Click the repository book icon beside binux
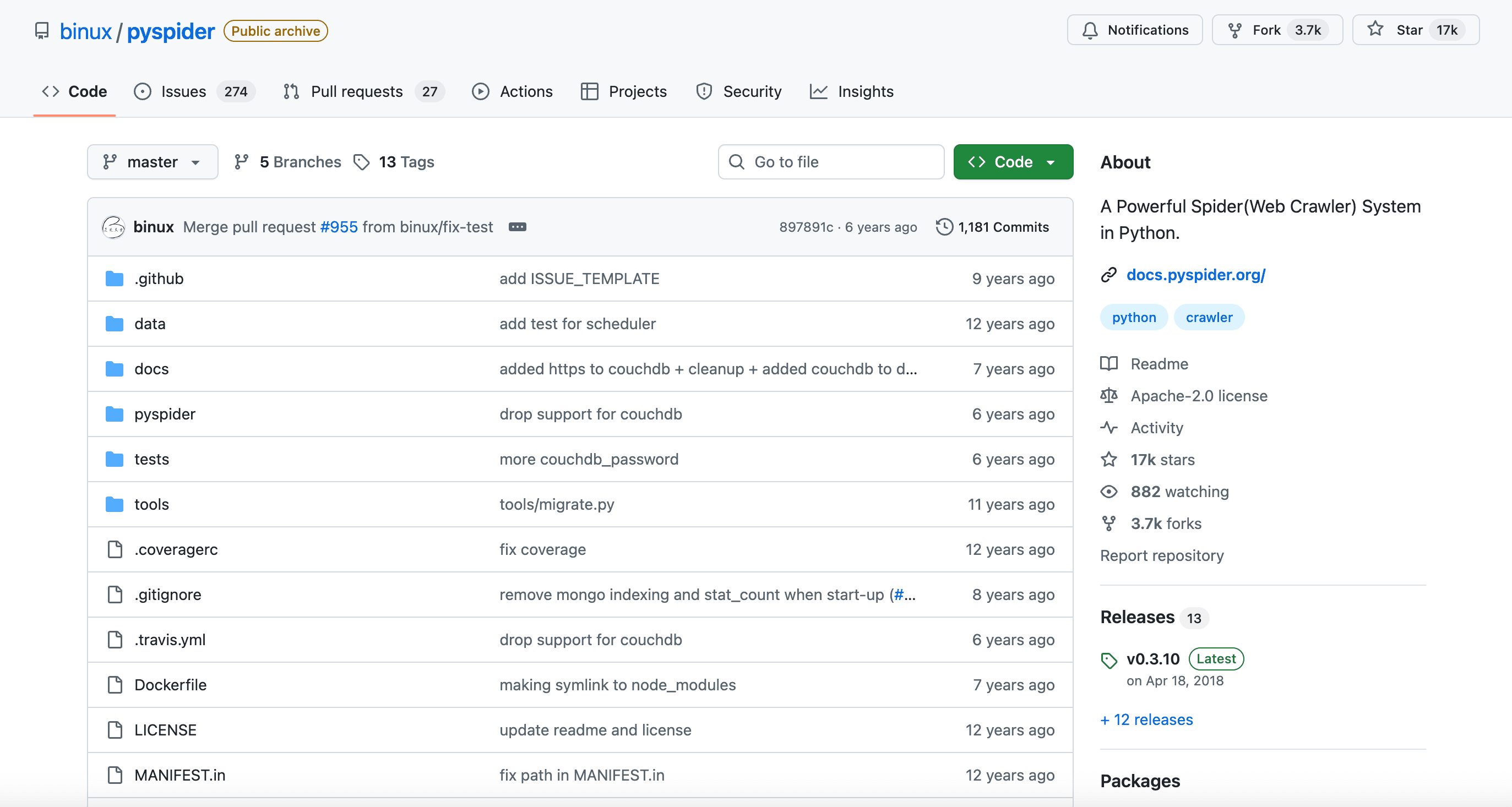The height and width of the screenshot is (807, 1512). click(x=42, y=30)
